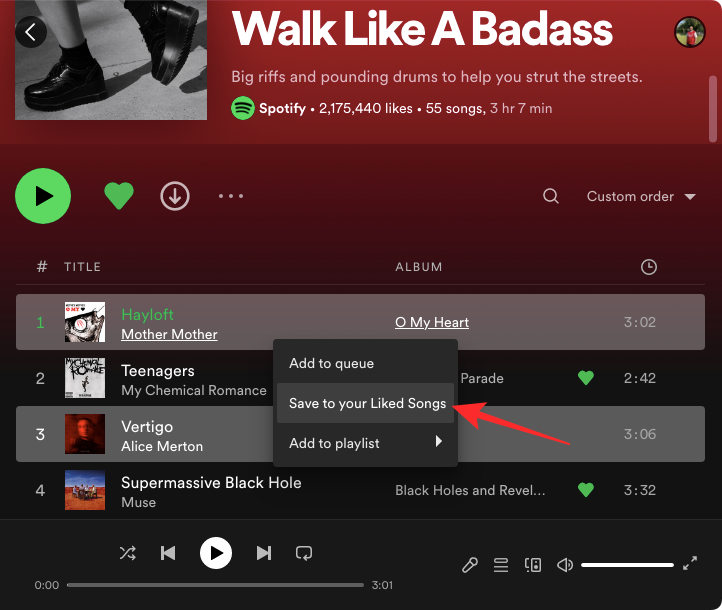Click the Hayloft album cover thumbnail
Image resolution: width=722 pixels, height=610 pixels.
pyautogui.click(x=85, y=322)
